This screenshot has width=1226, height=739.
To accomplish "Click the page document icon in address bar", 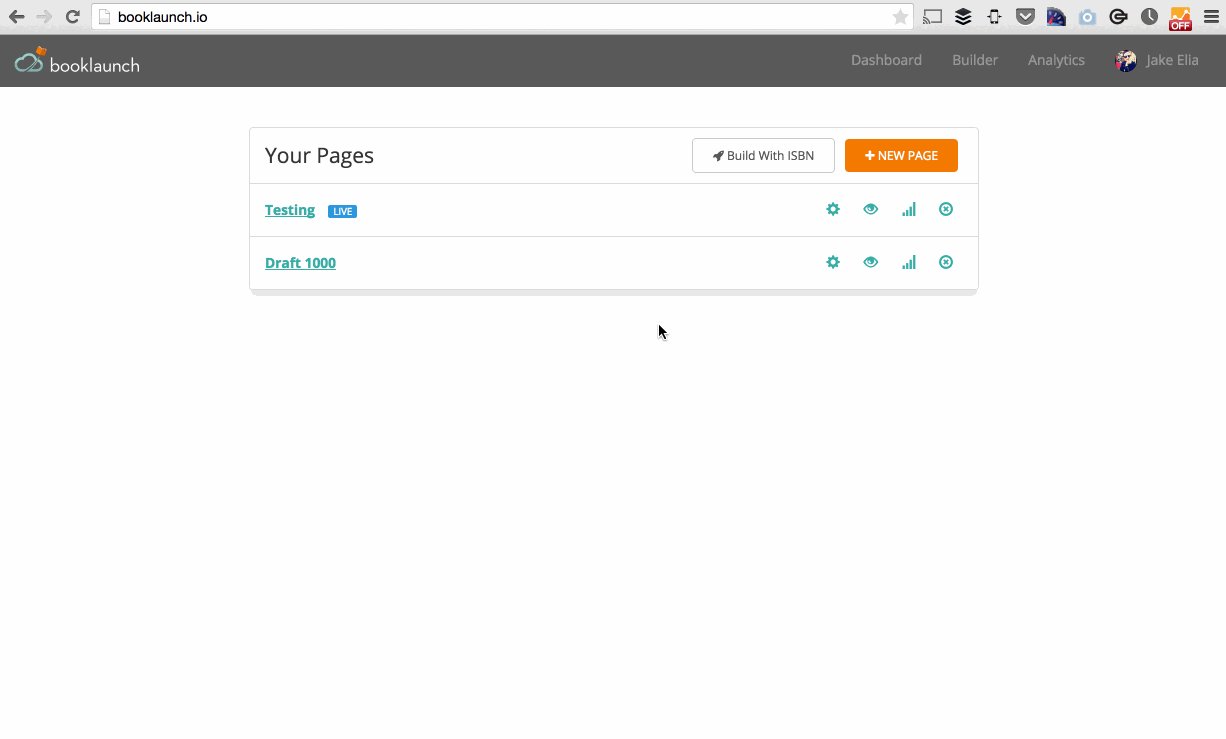I will pyautogui.click(x=104, y=17).
